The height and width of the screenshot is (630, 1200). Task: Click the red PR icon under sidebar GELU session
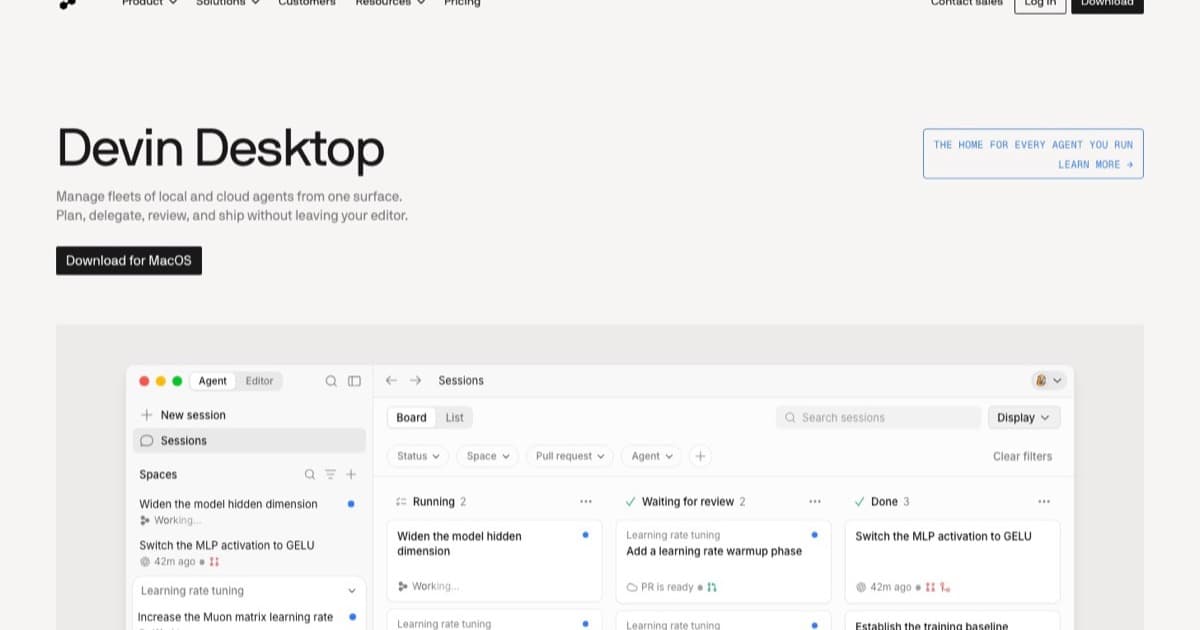click(x=214, y=562)
